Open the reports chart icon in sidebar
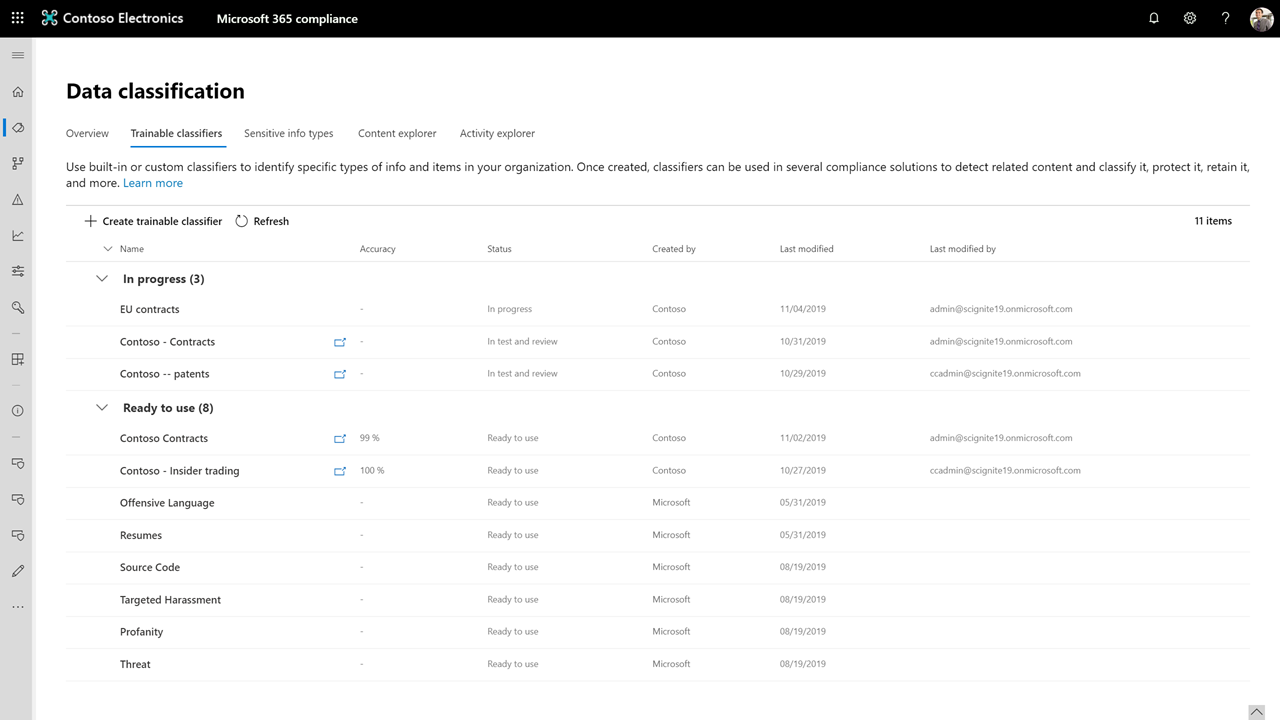1280x720 pixels. [17, 235]
